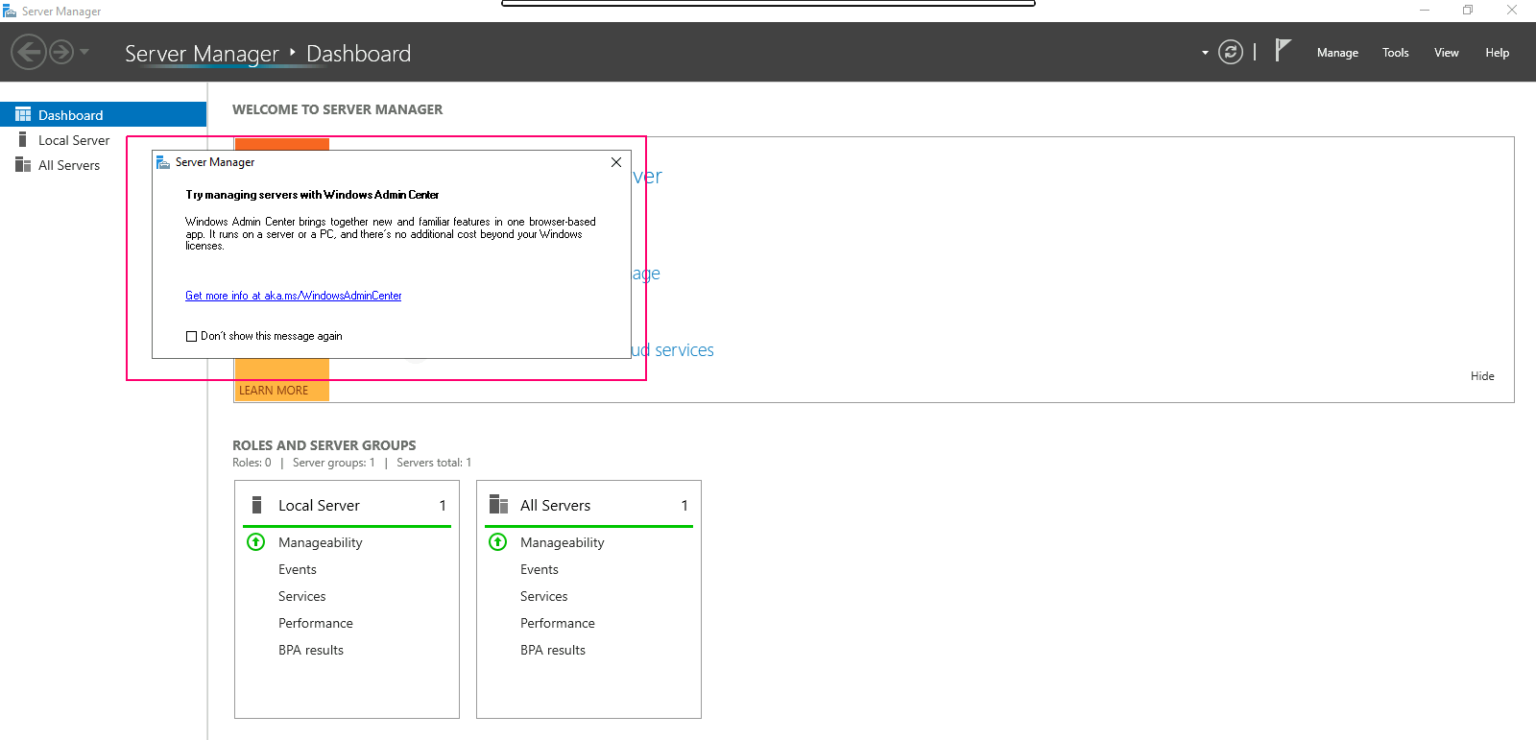The height and width of the screenshot is (740, 1536).
Task: Click the Server Manager icon in the dialog title bar
Action: (161, 161)
